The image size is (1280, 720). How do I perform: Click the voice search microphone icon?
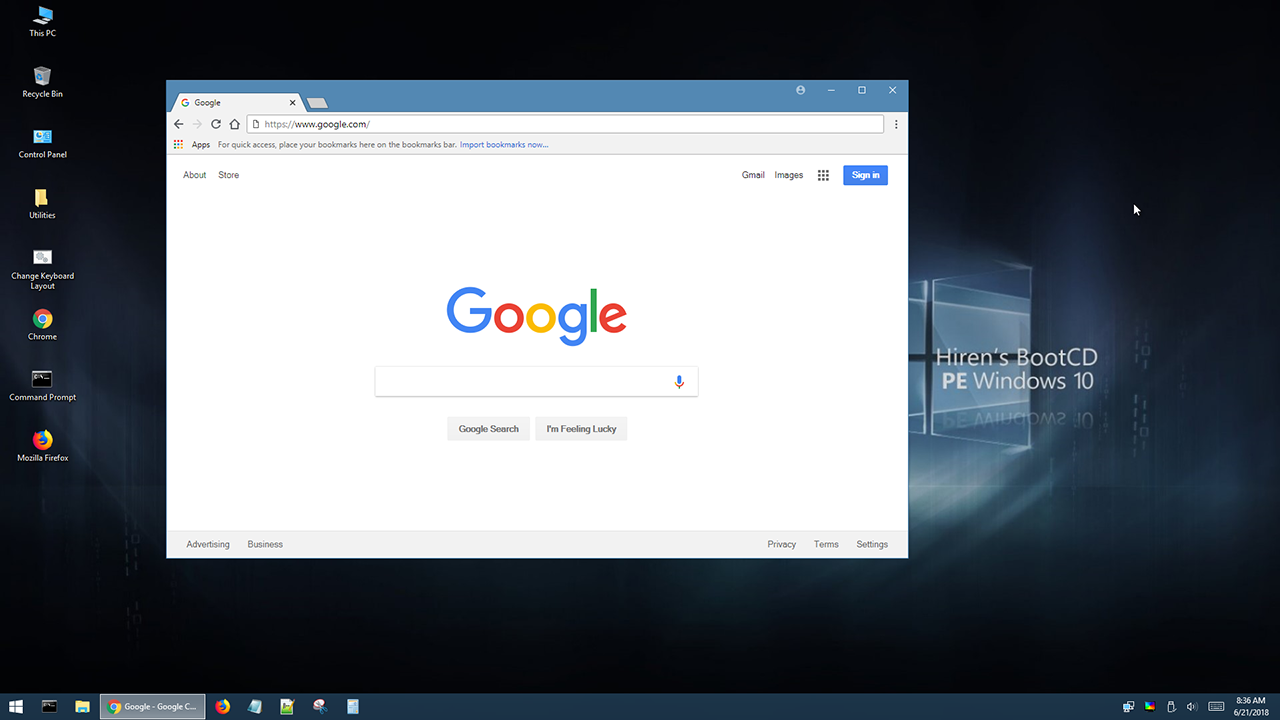click(679, 382)
